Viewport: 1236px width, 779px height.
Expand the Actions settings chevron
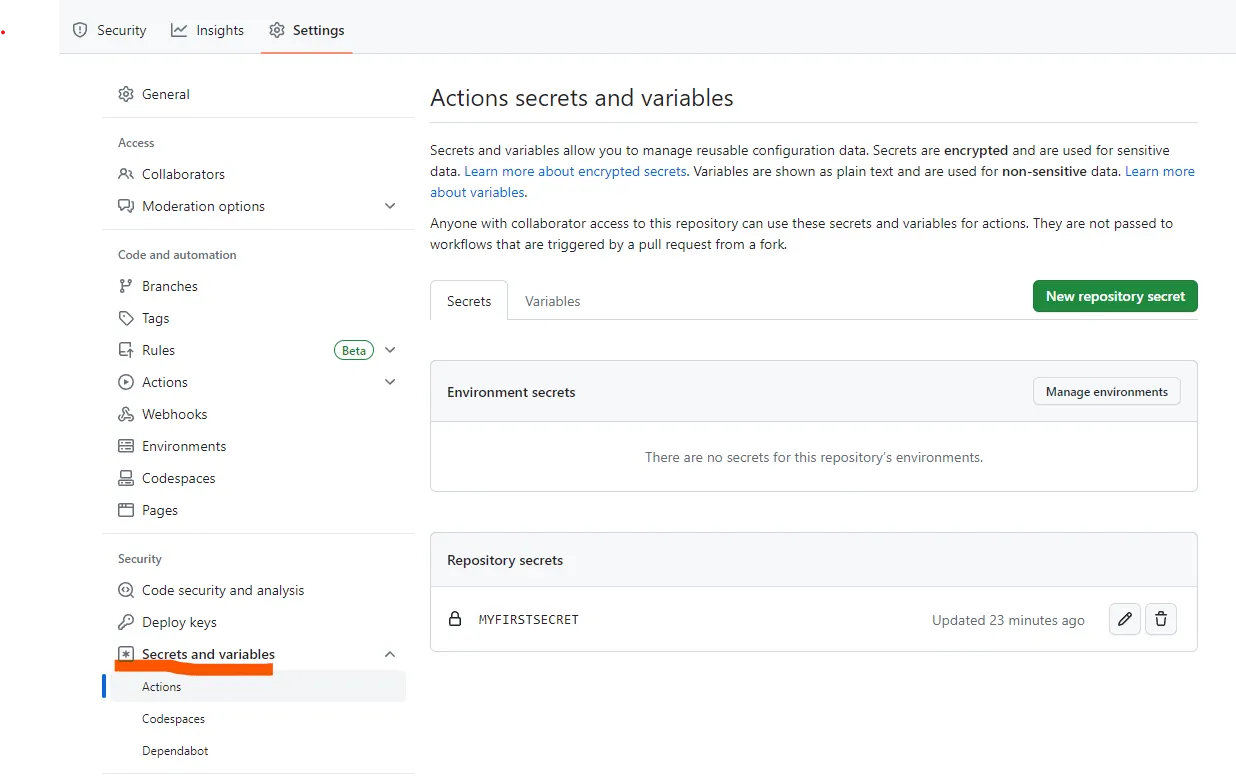coord(390,382)
